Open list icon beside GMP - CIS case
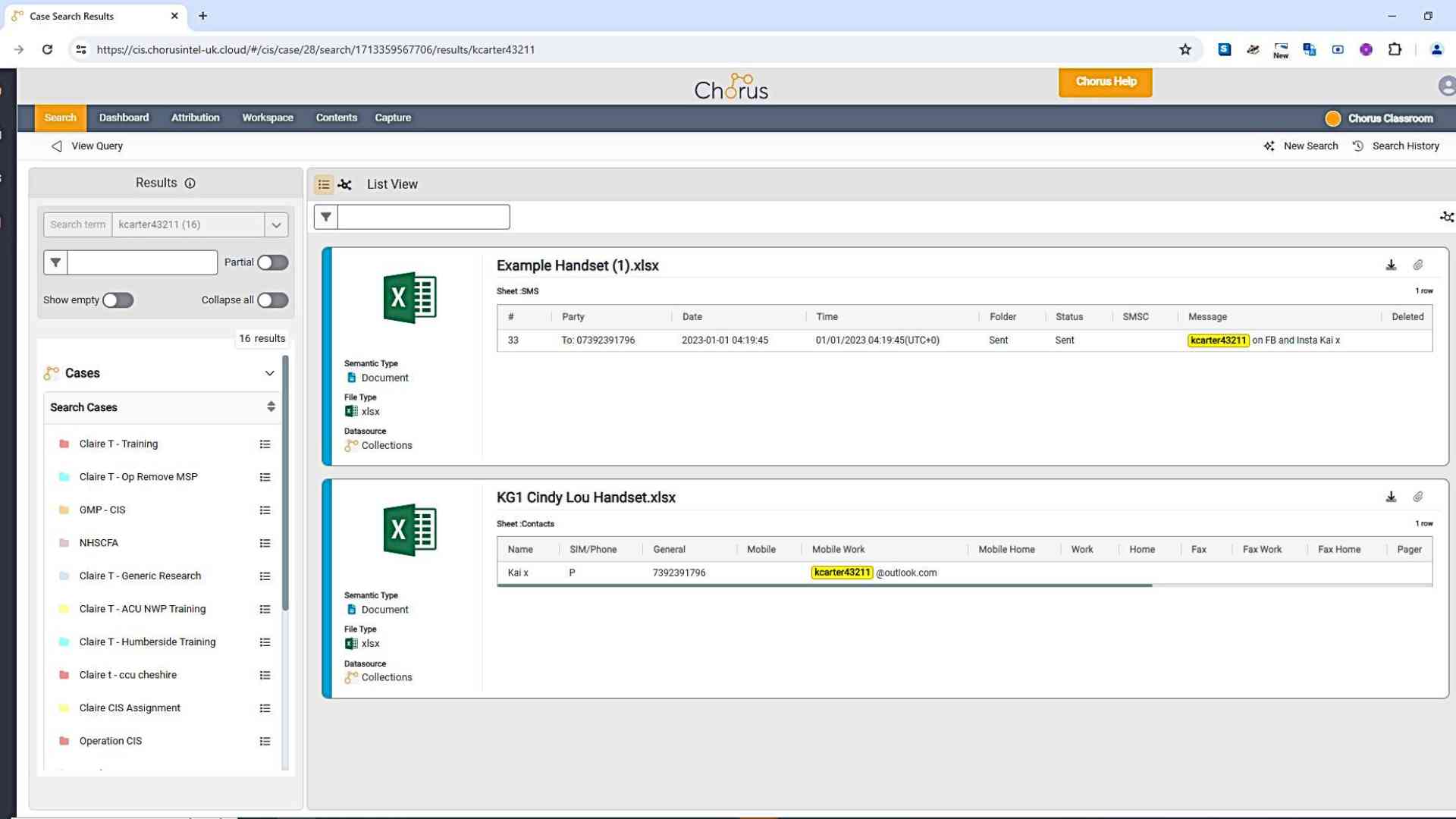This screenshot has height=819, width=1456. click(265, 510)
